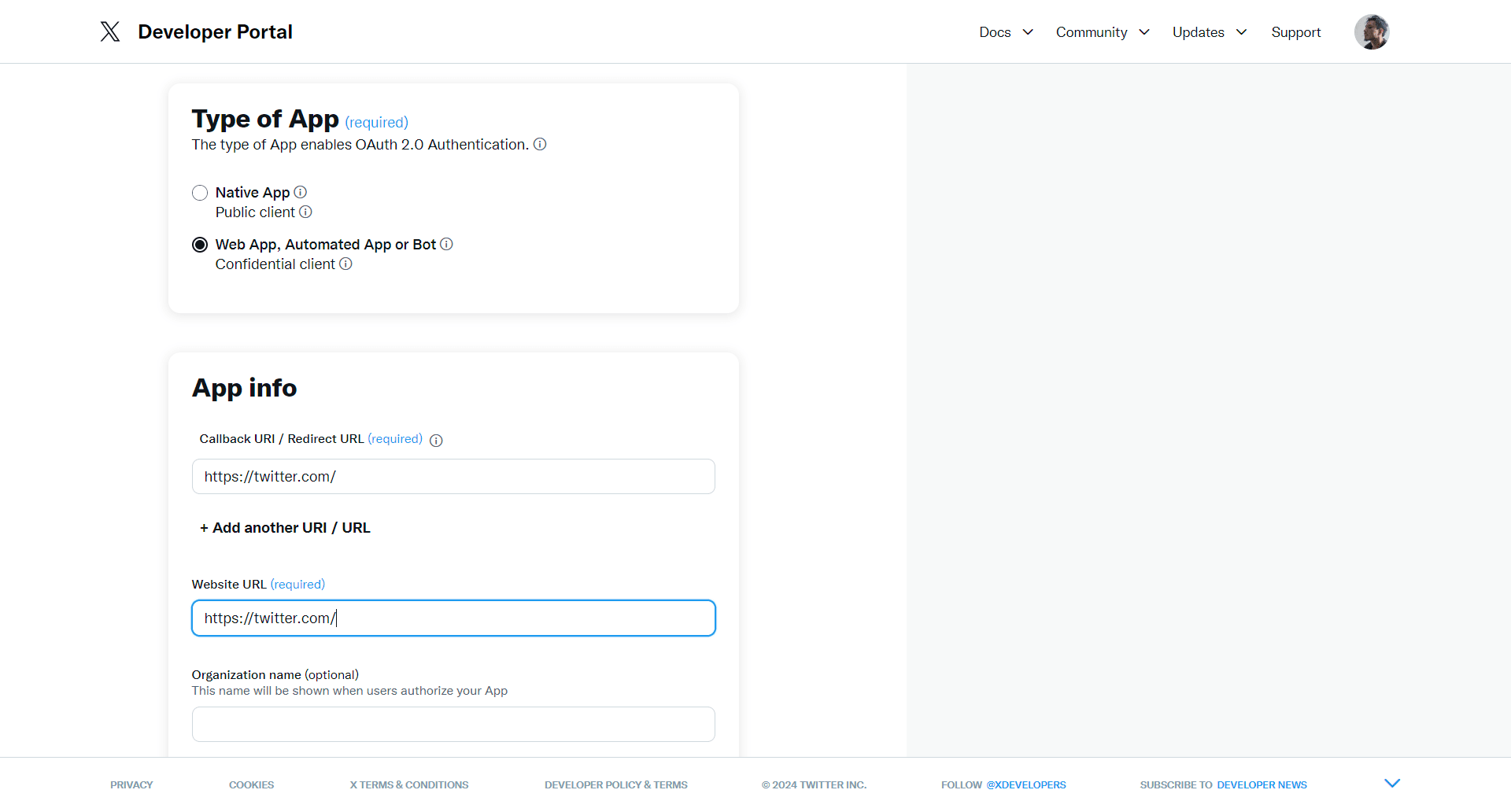Click the Organization name input field
The width and height of the screenshot is (1511, 812).
pyautogui.click(x=453, y=724)
